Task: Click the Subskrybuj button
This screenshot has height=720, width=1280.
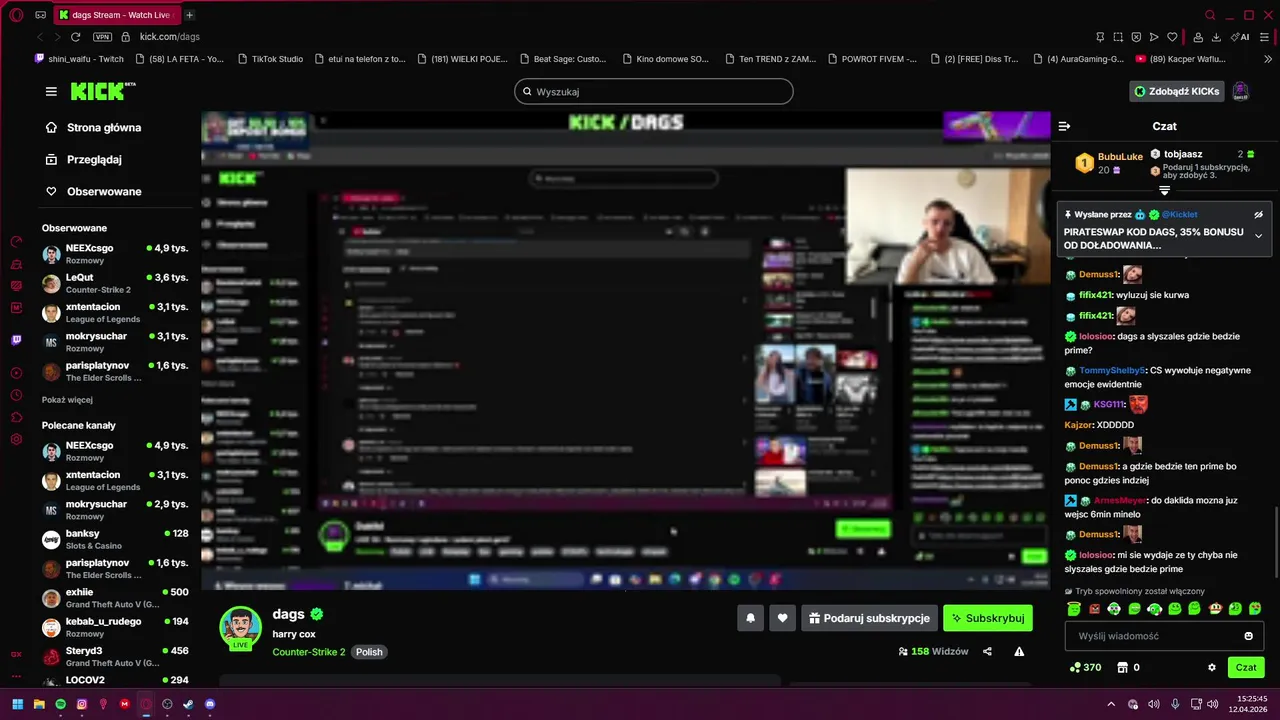Action: 987,618
